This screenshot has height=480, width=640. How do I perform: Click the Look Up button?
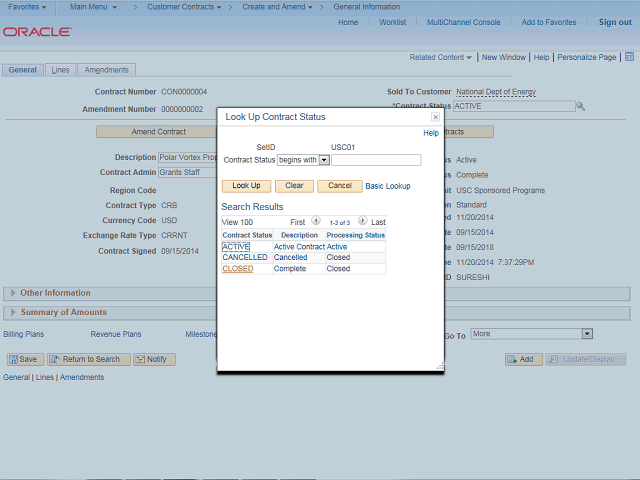coord(246,186)
